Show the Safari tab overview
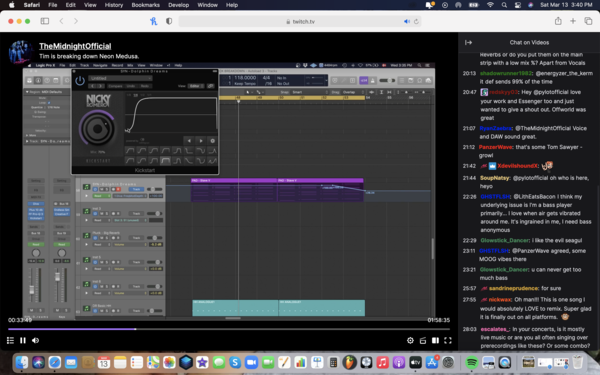This screenshot has width=600, height=375. pos(588,21)
